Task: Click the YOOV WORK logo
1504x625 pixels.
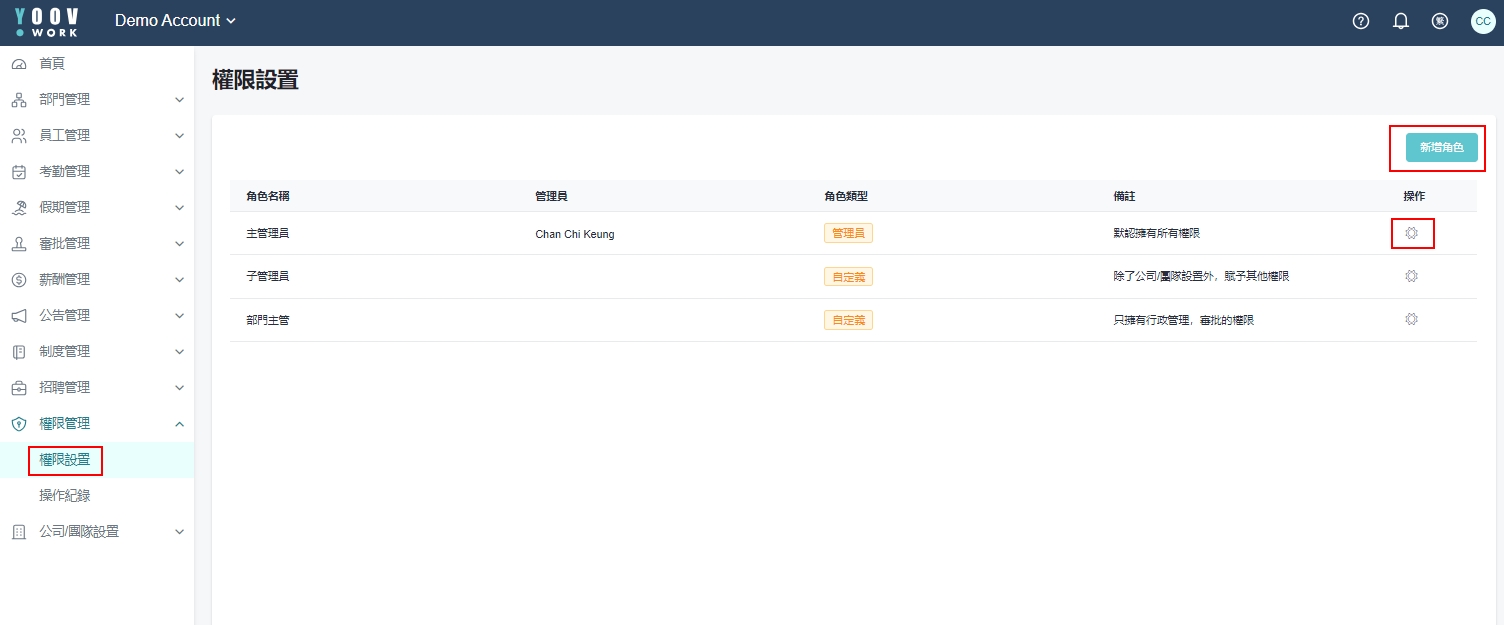Action: coord(47,21)
